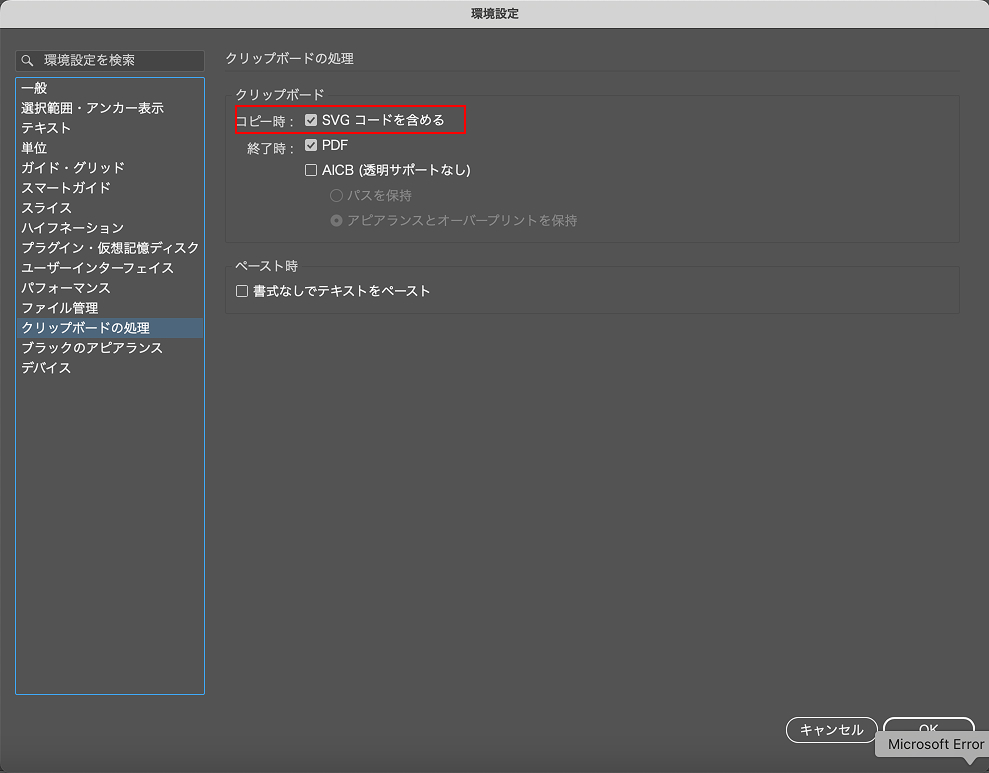Open スマートガイド preferences
This screenshot has height=773, width=989.
66,188
